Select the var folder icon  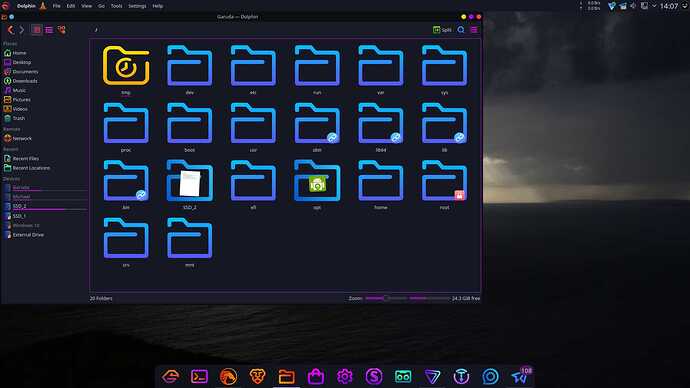click(381, 66)
